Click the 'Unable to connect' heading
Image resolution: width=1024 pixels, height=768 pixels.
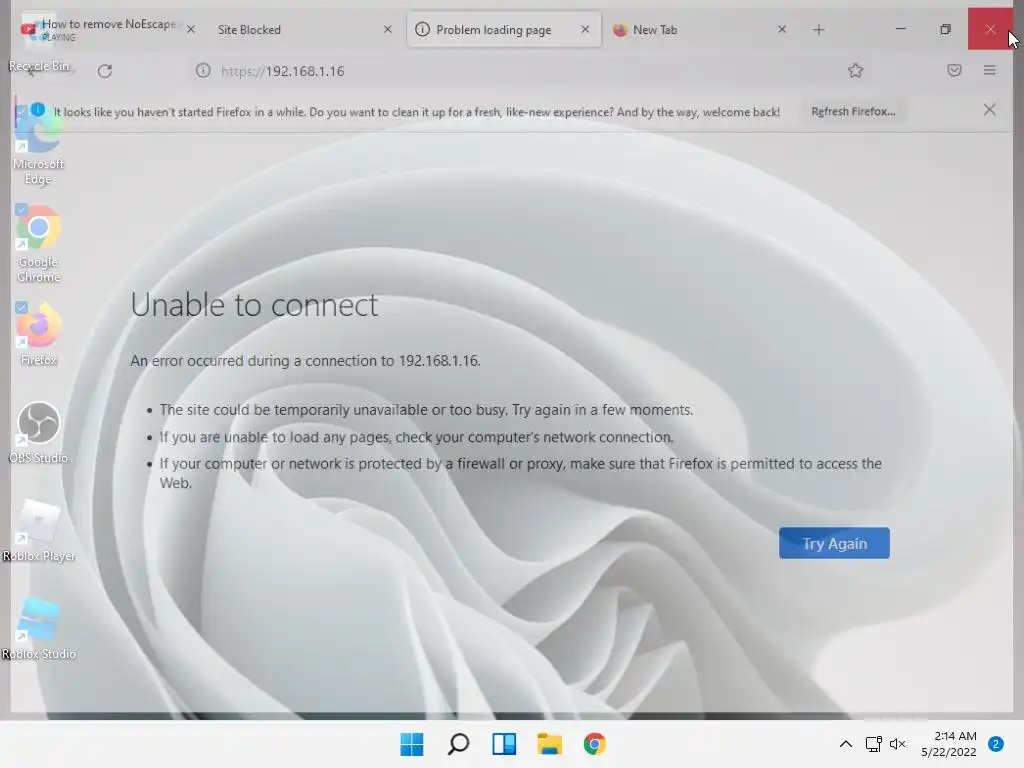(x=254, y=305)
